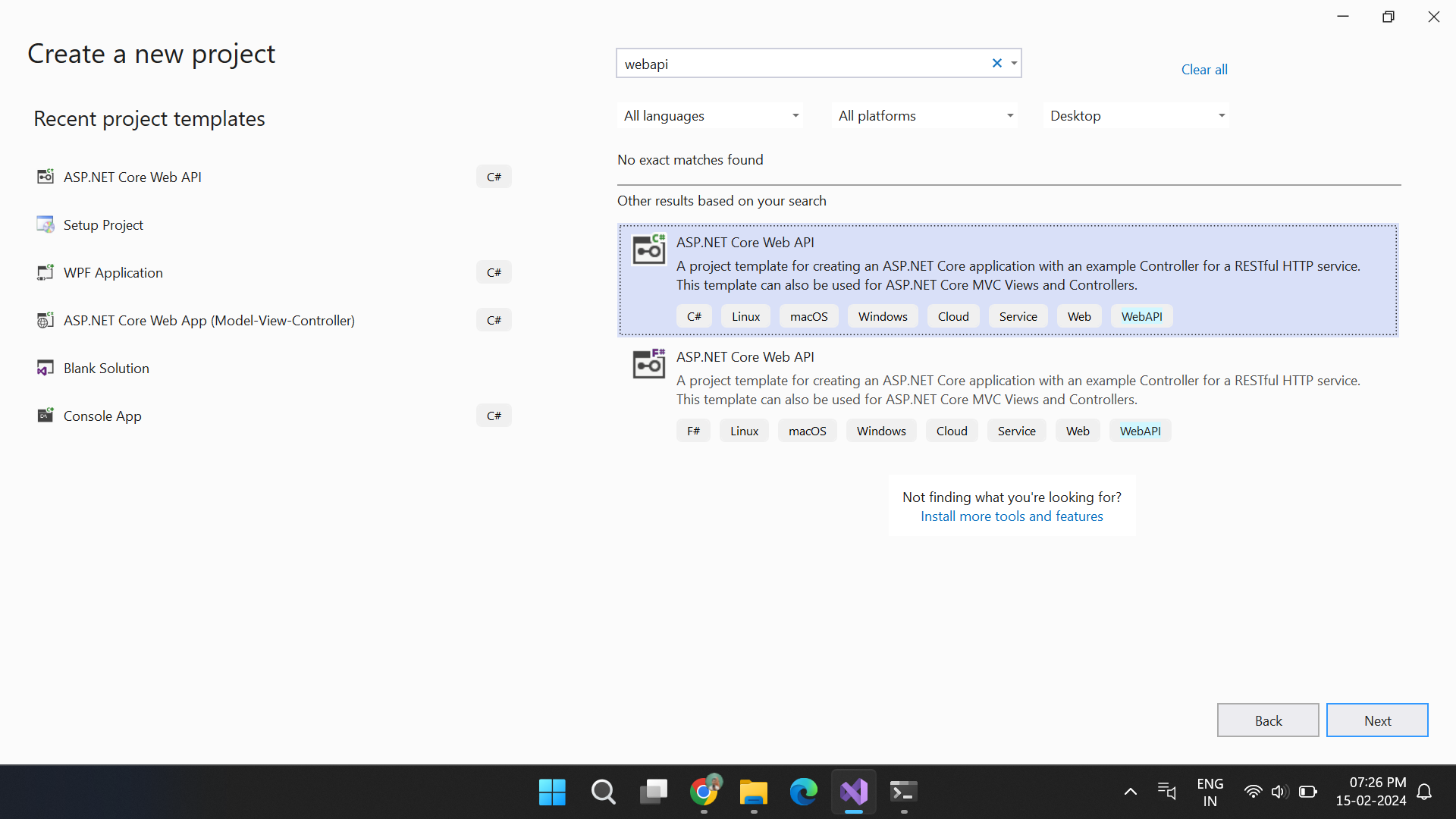Click the ASP.NET Core Web App (Model-View-Controller) icon
Image resolution: width=1456 pixels, height=819 pixels.
point(45,320)
